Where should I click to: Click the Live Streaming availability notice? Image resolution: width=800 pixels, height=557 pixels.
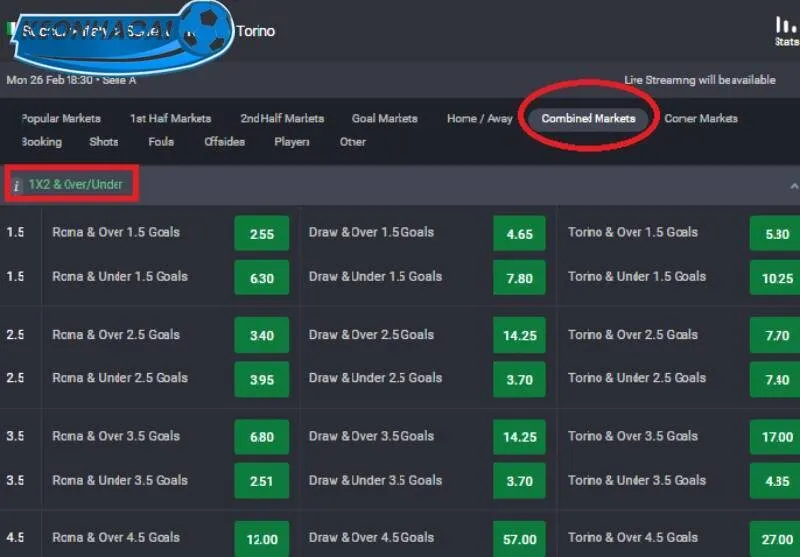[699, 80]
